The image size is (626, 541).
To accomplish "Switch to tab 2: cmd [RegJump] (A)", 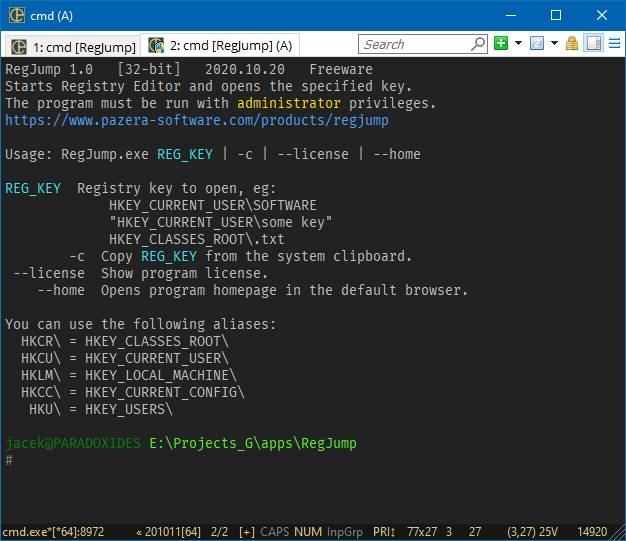I will pos(221,46).
